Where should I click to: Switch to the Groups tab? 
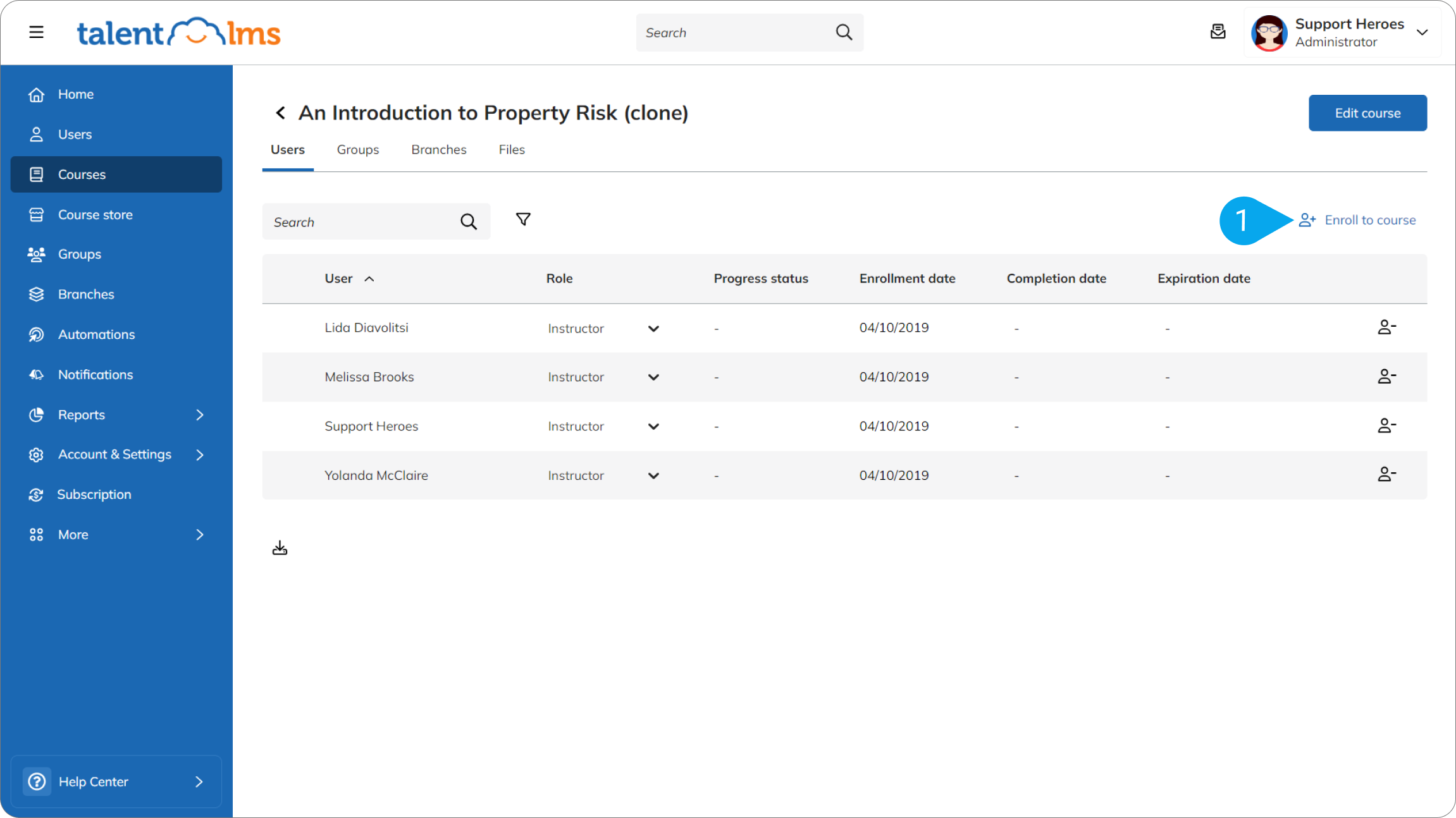point(358,150)
